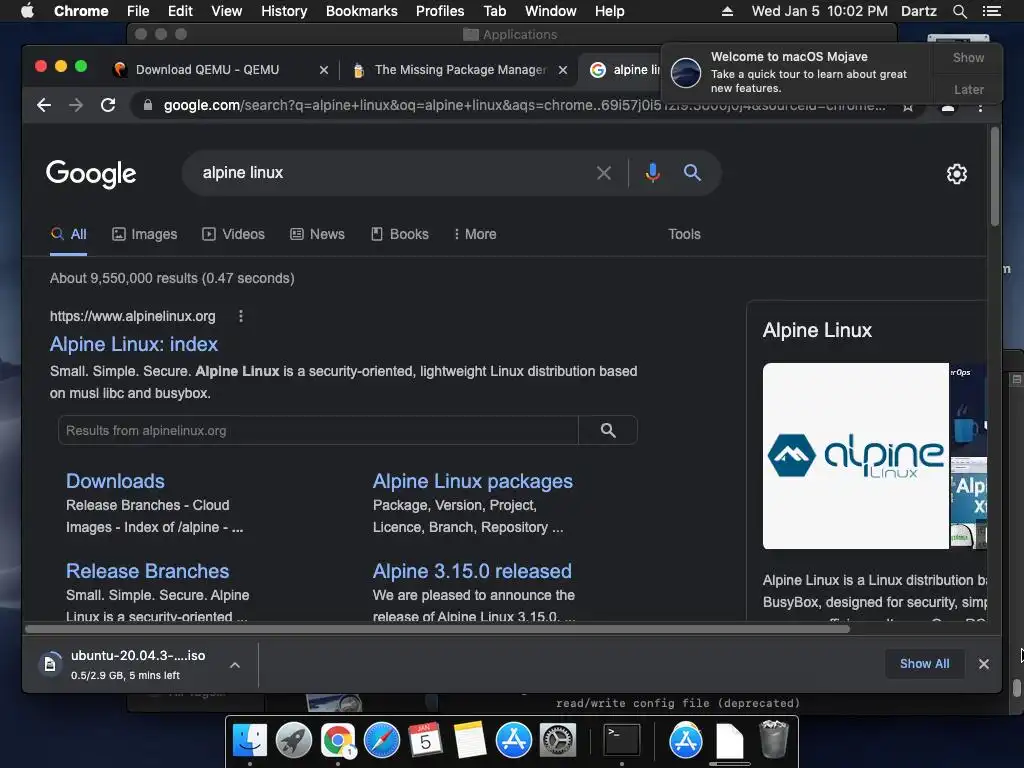The height and width of the screenshot is (768, 1024).
Task: Open the Alpine Linux: index result
Action: [134, 344]
